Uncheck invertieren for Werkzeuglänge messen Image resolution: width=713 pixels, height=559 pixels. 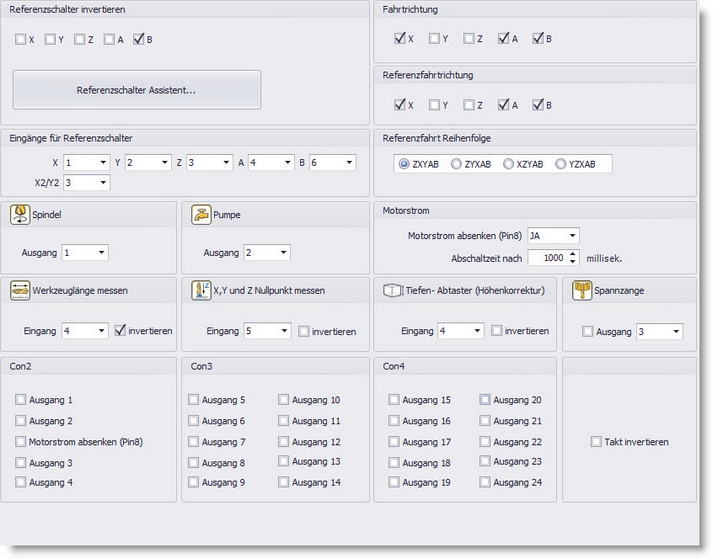point(121,331)
